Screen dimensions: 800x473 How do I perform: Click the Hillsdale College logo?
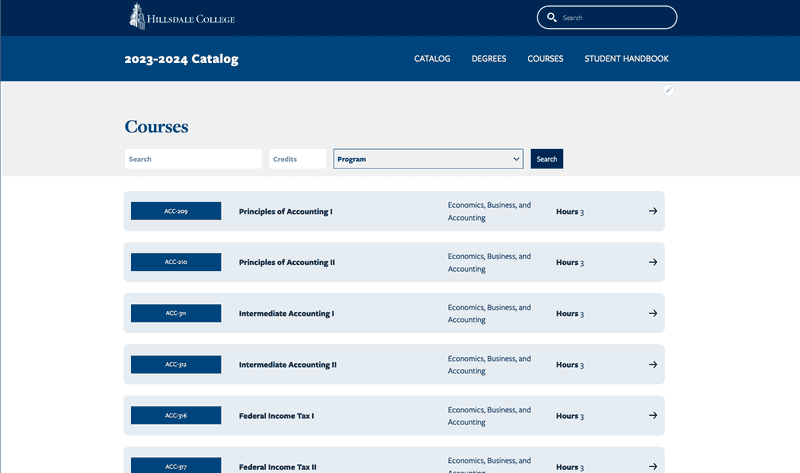182,17
